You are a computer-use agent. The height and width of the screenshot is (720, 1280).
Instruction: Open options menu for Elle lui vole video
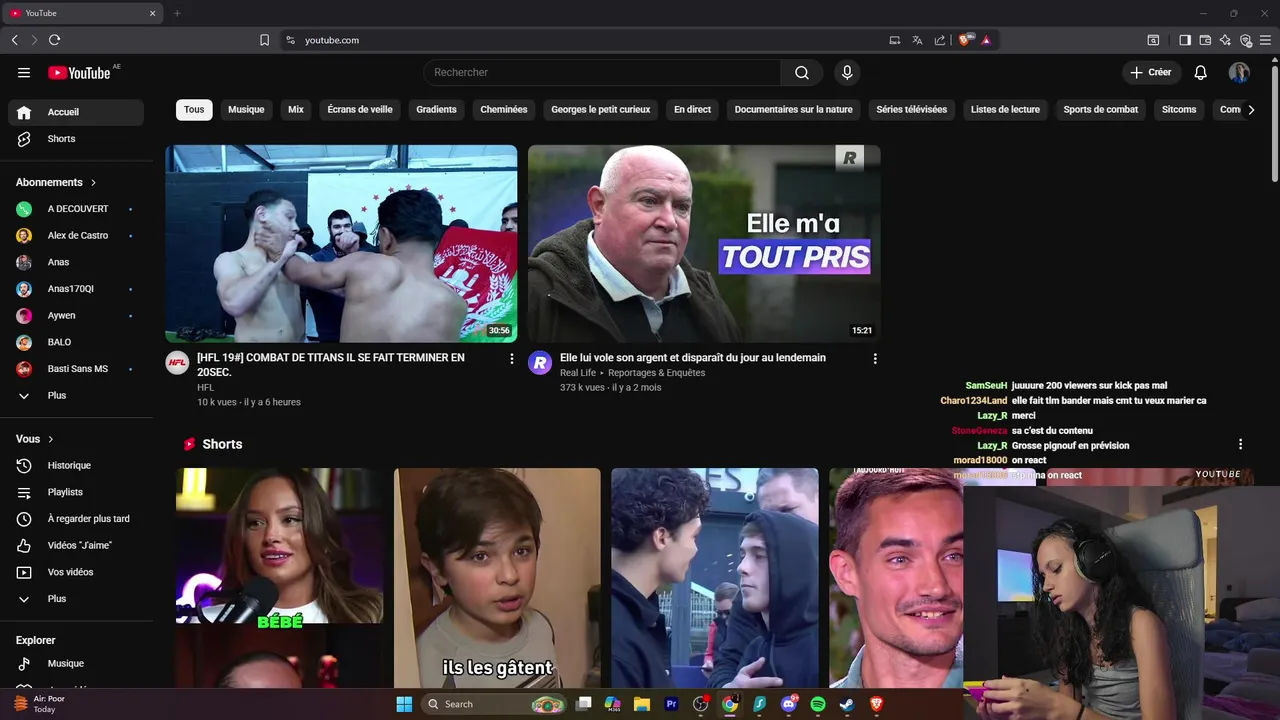(875, 358)
